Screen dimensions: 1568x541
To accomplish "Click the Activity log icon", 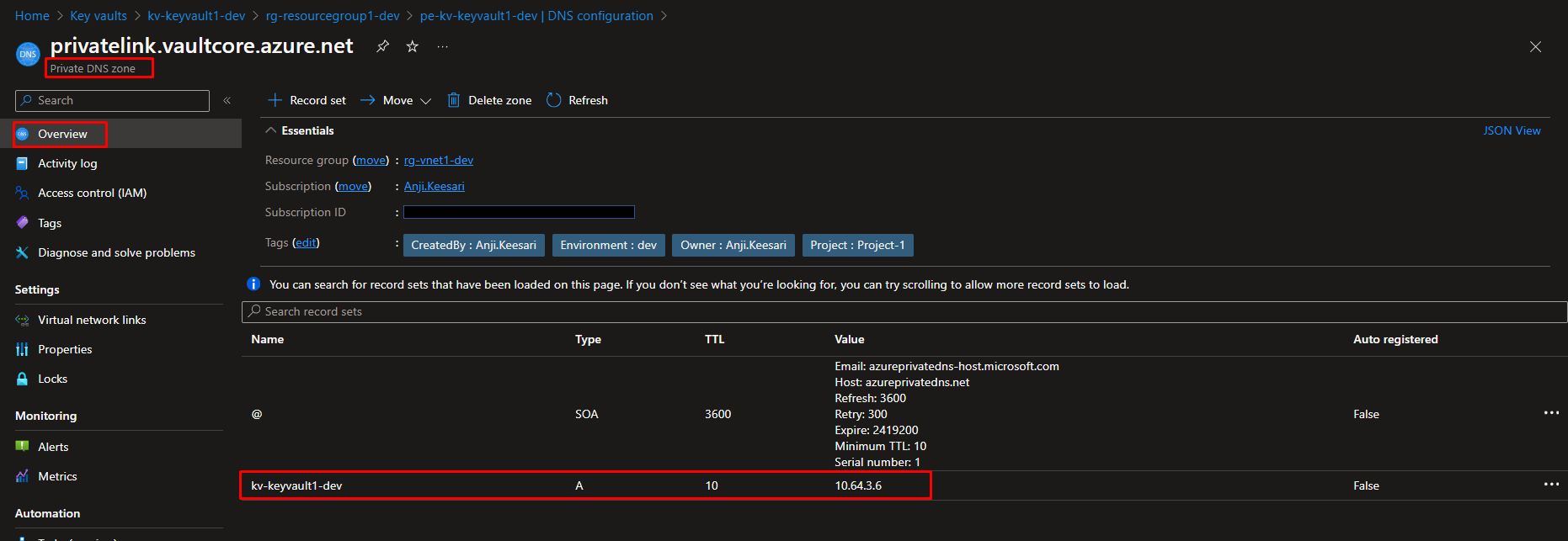I will [x=23, y=163].
